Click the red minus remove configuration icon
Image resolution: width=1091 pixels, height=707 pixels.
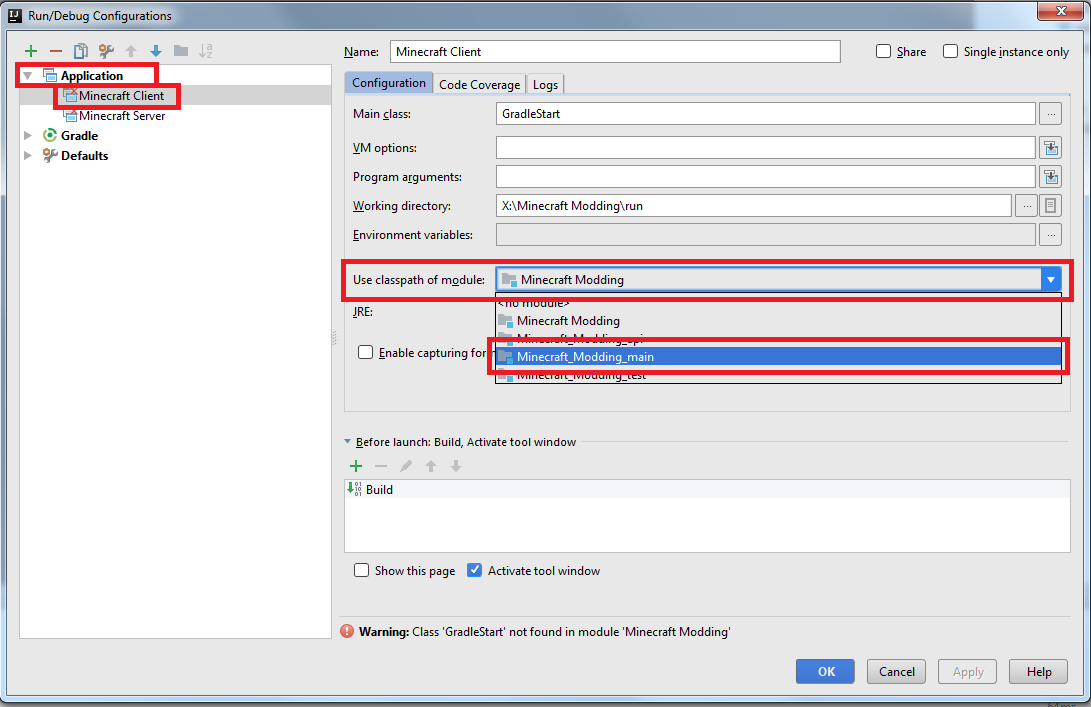56,51
